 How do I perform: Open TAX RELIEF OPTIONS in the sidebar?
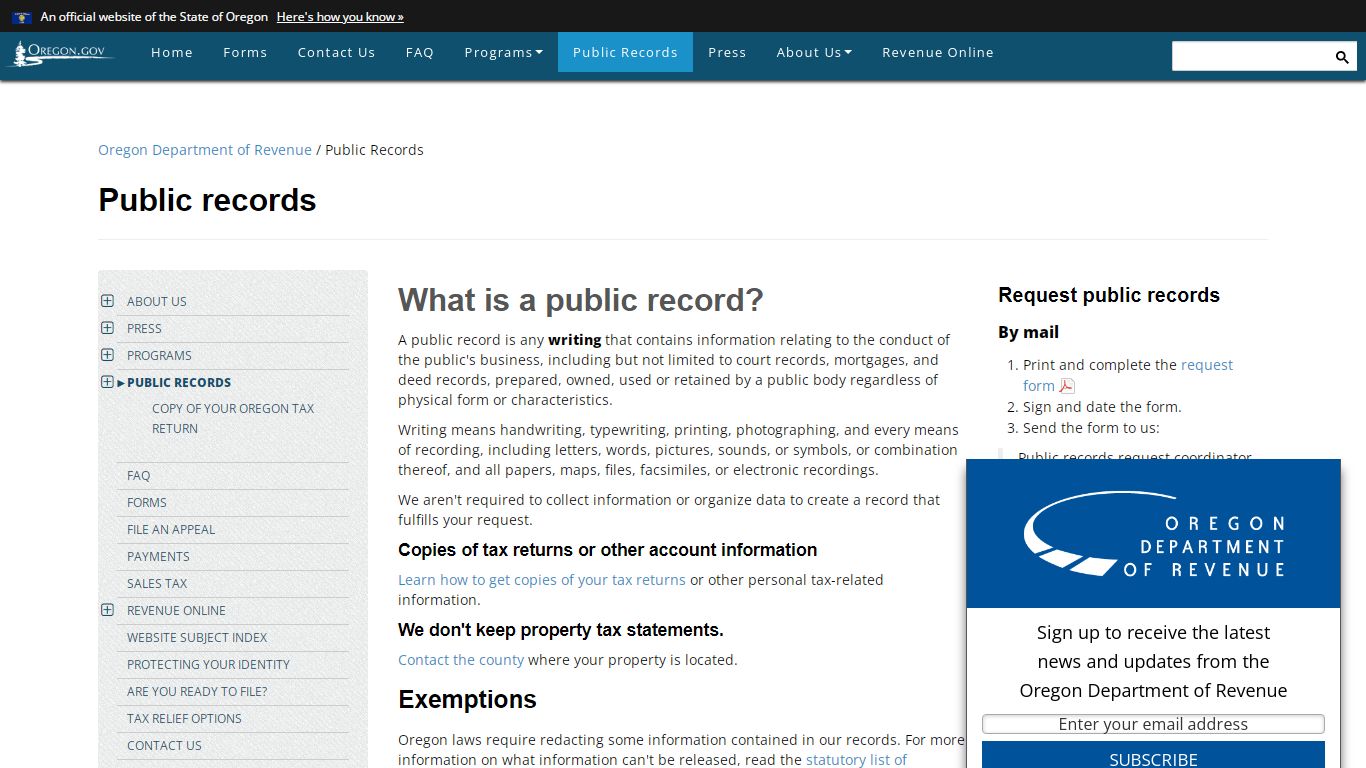tap(184, 719)
